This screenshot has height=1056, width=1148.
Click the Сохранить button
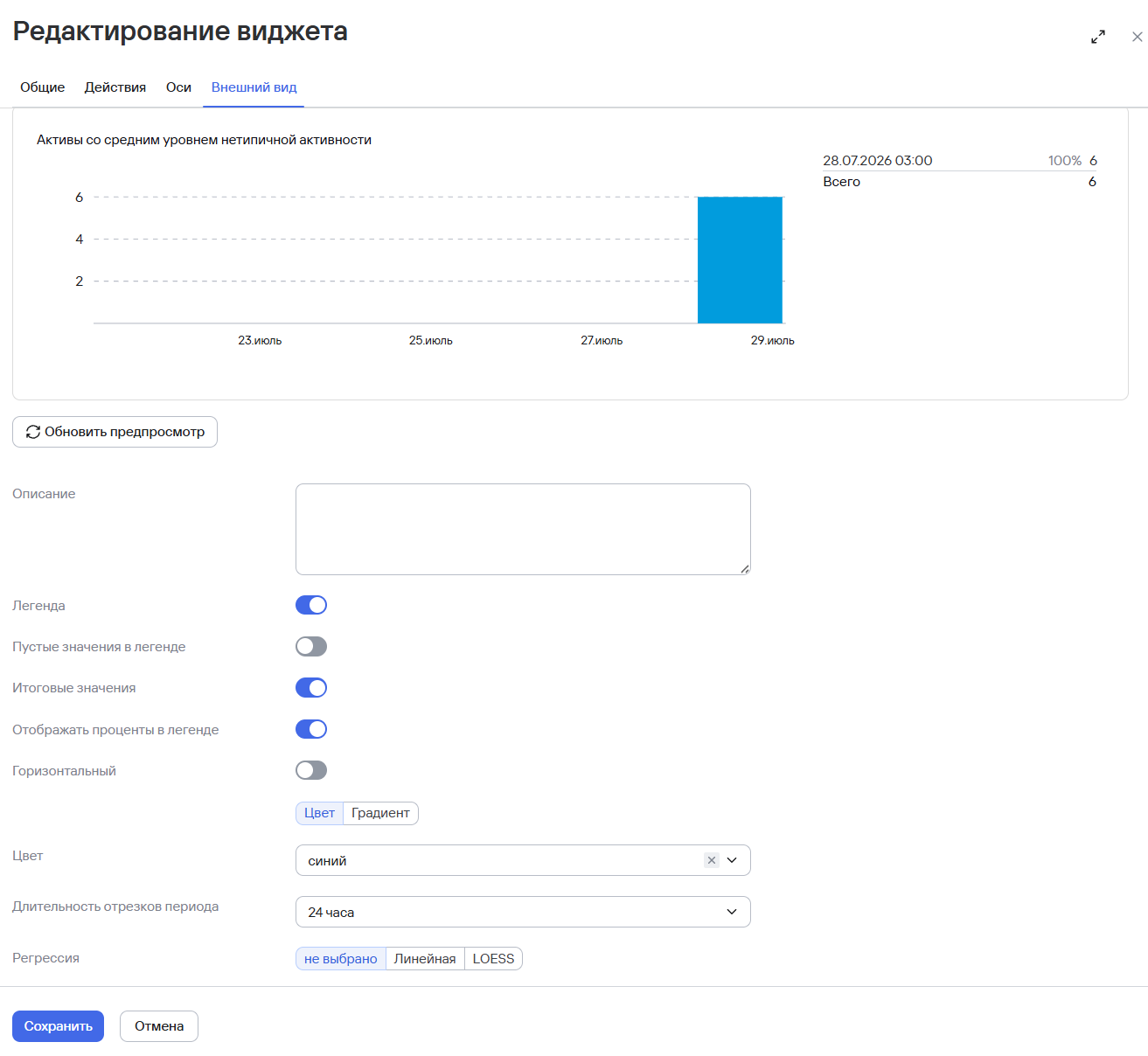(58, 1026)
